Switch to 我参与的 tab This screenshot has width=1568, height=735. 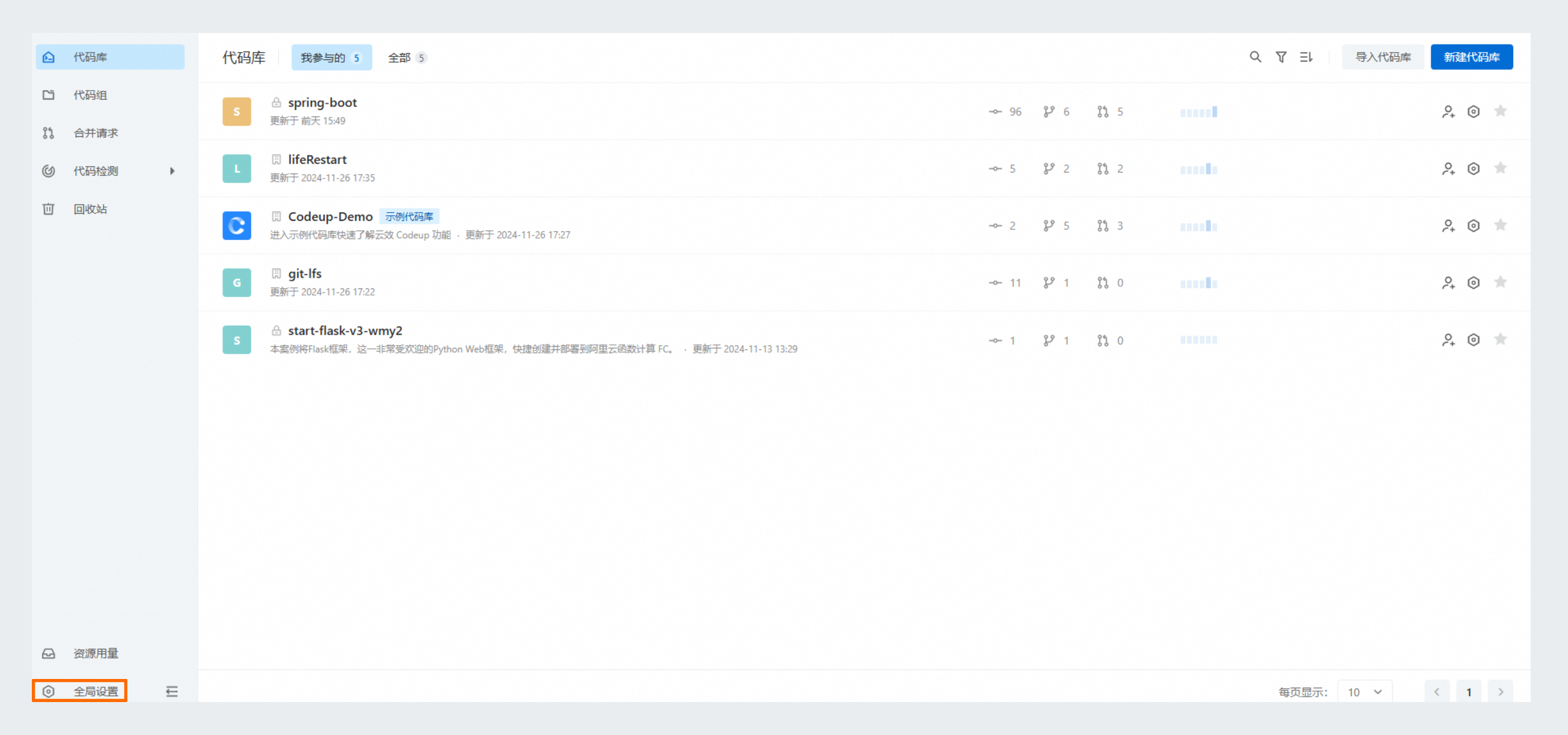[331, 58]
